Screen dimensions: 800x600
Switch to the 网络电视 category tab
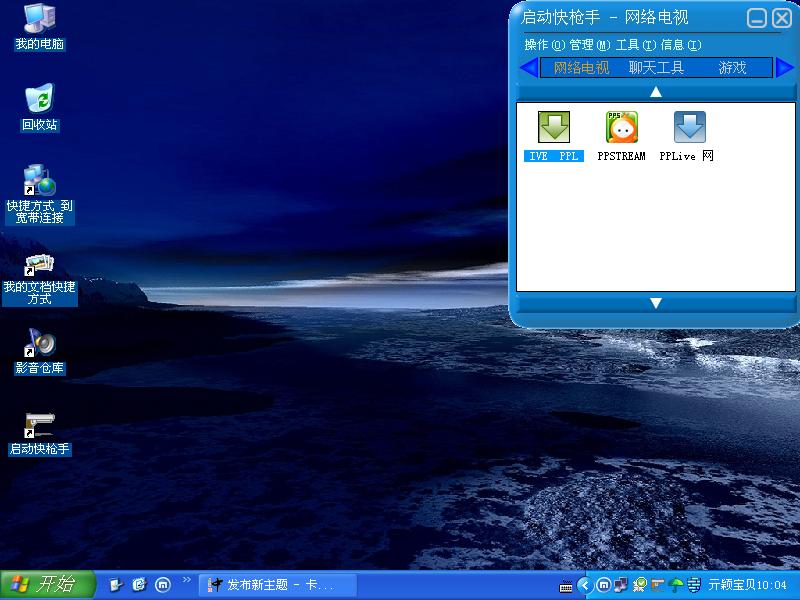coord(582,67)
